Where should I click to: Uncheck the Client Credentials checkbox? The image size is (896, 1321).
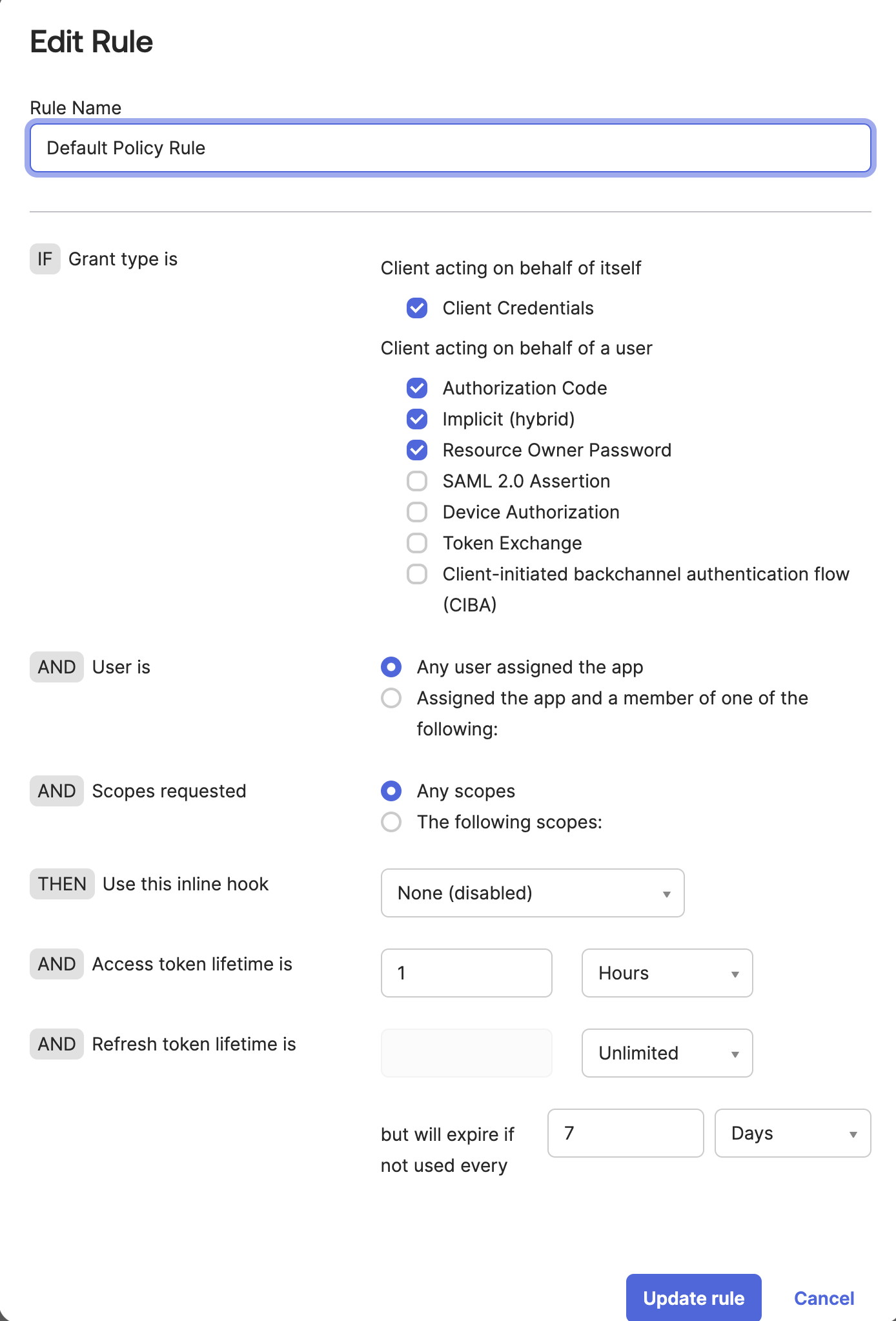tap(417, 308)
